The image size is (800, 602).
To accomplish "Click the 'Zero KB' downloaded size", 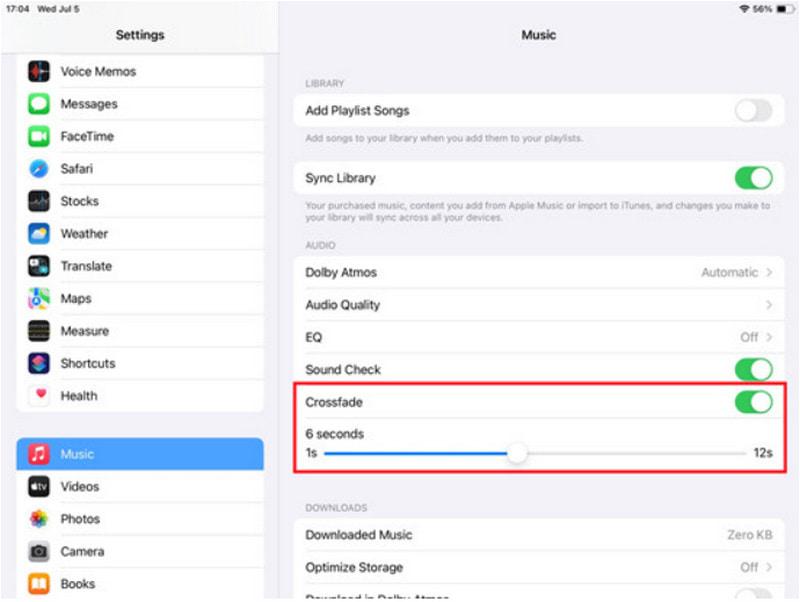I will tap(749, 535).
